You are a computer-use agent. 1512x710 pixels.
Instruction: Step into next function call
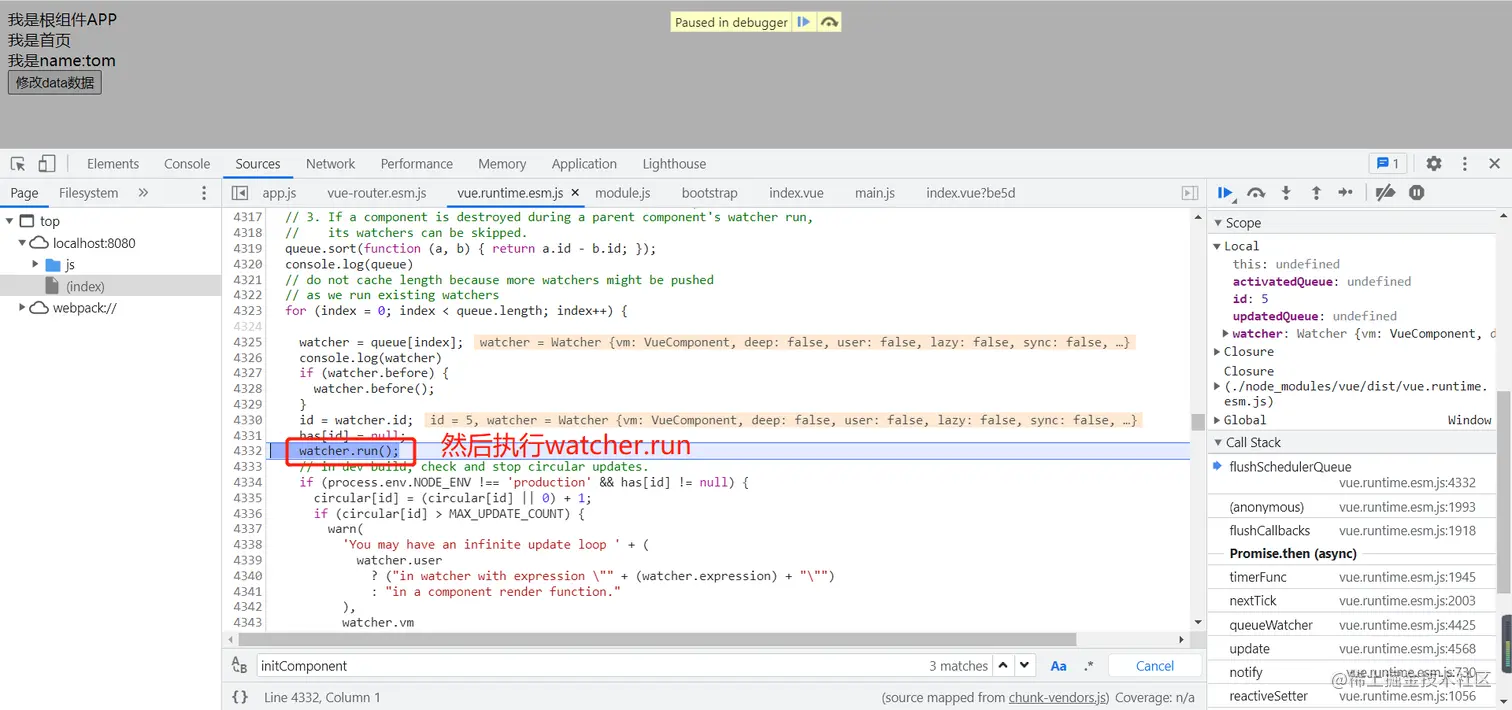1286,193
